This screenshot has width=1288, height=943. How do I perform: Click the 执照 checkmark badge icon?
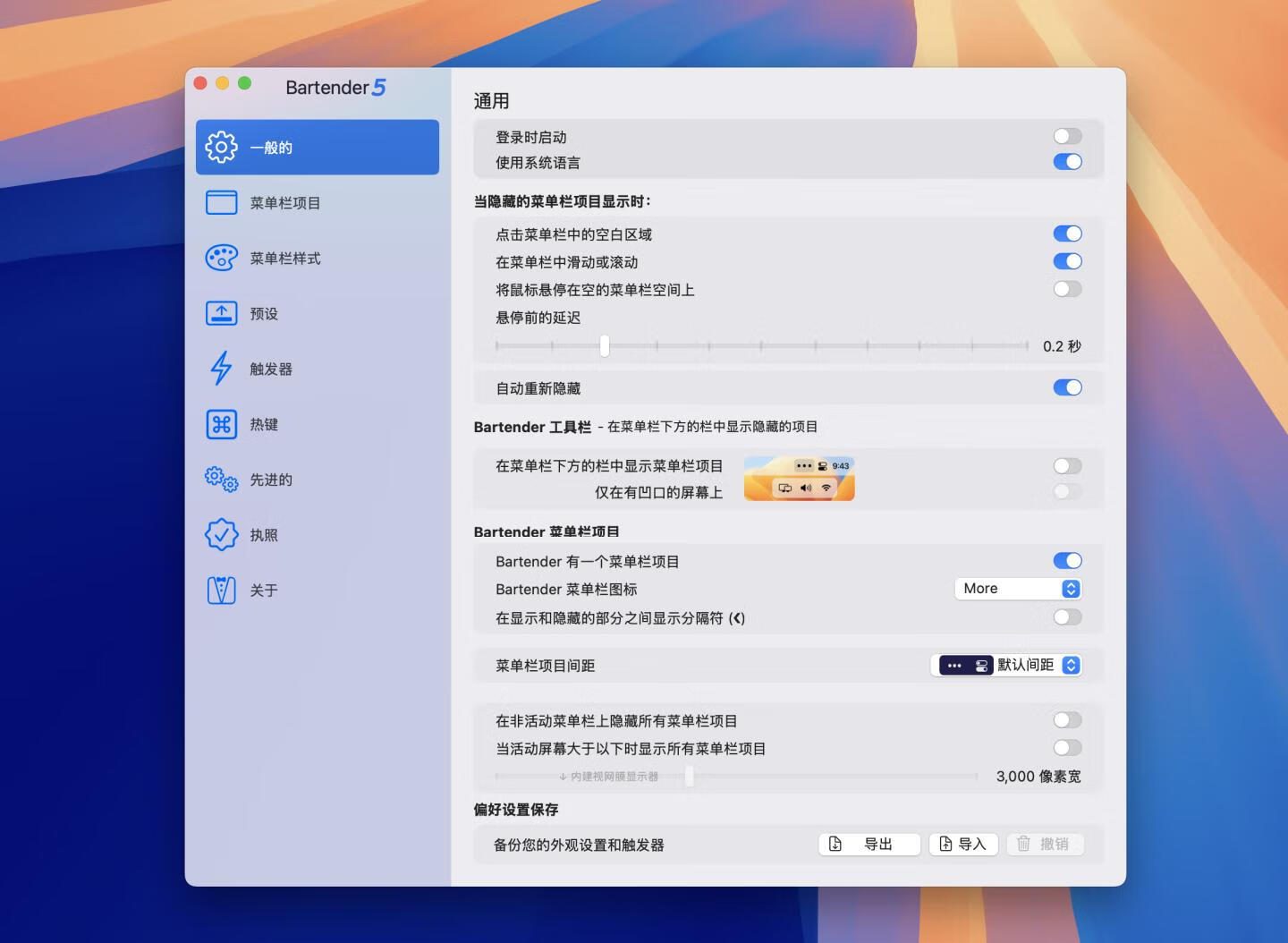click(221, 535)
